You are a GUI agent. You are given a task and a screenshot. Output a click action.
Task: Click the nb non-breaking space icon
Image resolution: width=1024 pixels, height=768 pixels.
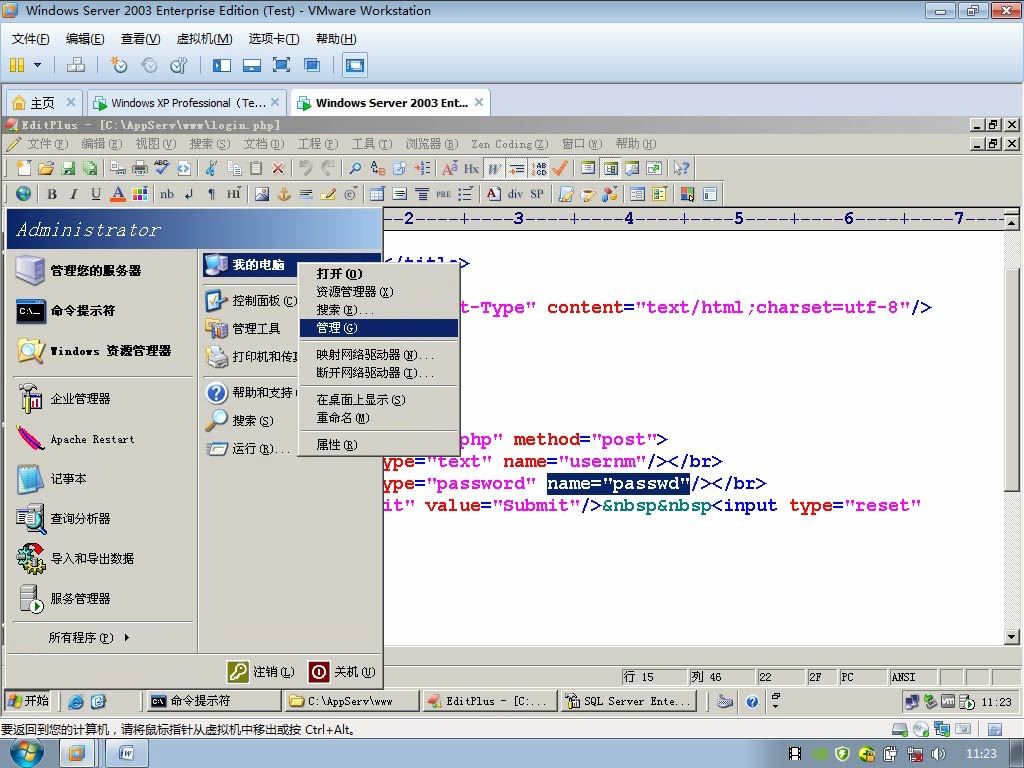click(167, 194)
